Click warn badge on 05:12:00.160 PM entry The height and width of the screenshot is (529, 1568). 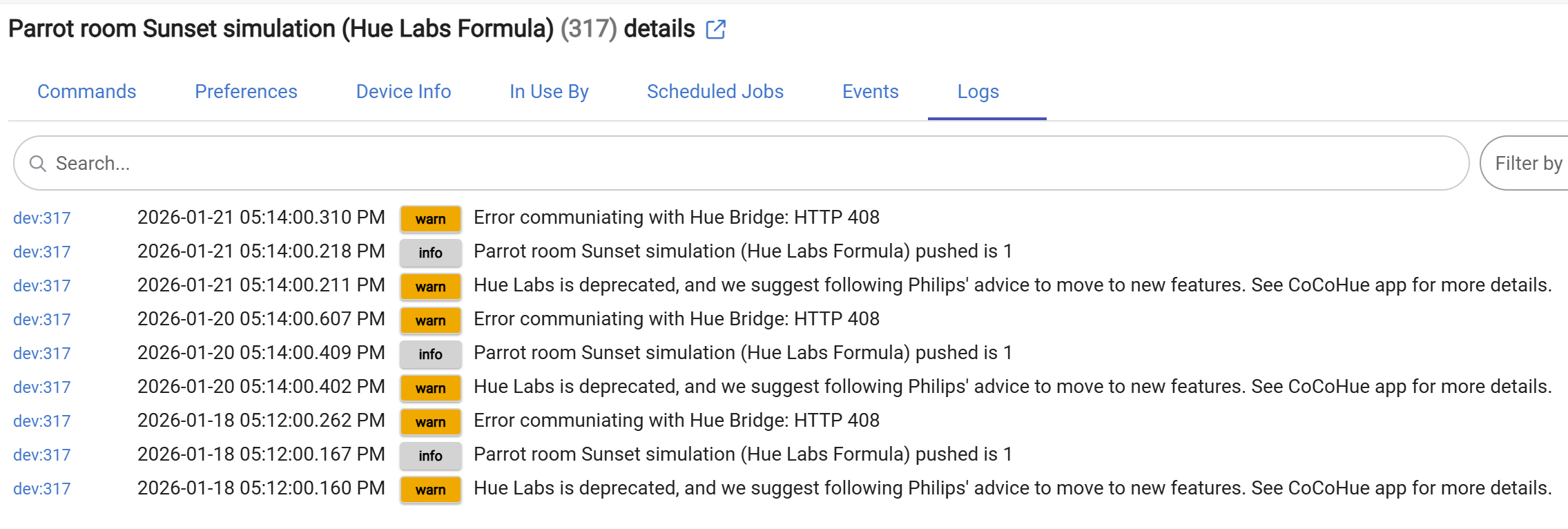coord(430,490)
